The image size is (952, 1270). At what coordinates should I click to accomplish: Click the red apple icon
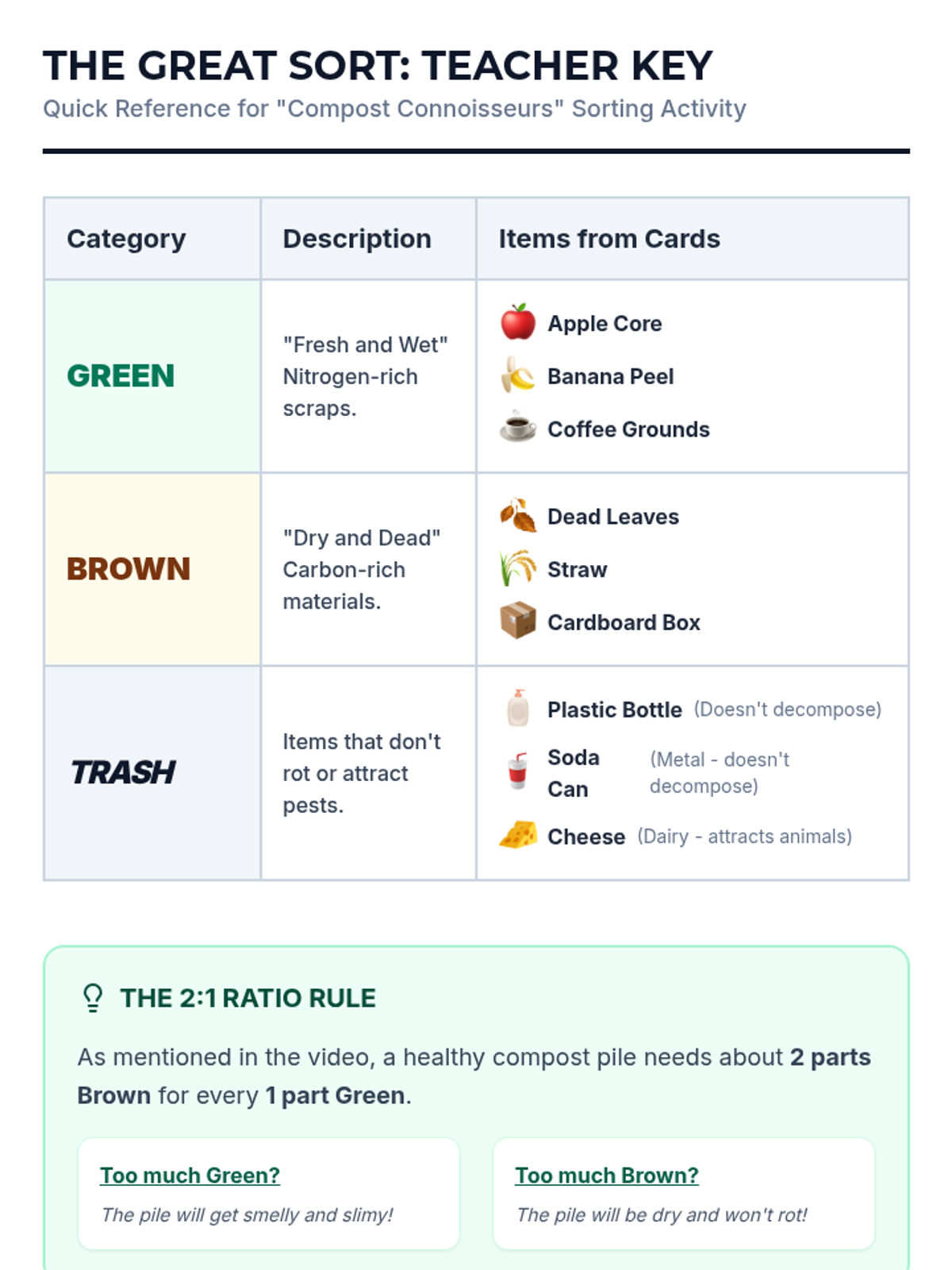[x=517, y=322]
